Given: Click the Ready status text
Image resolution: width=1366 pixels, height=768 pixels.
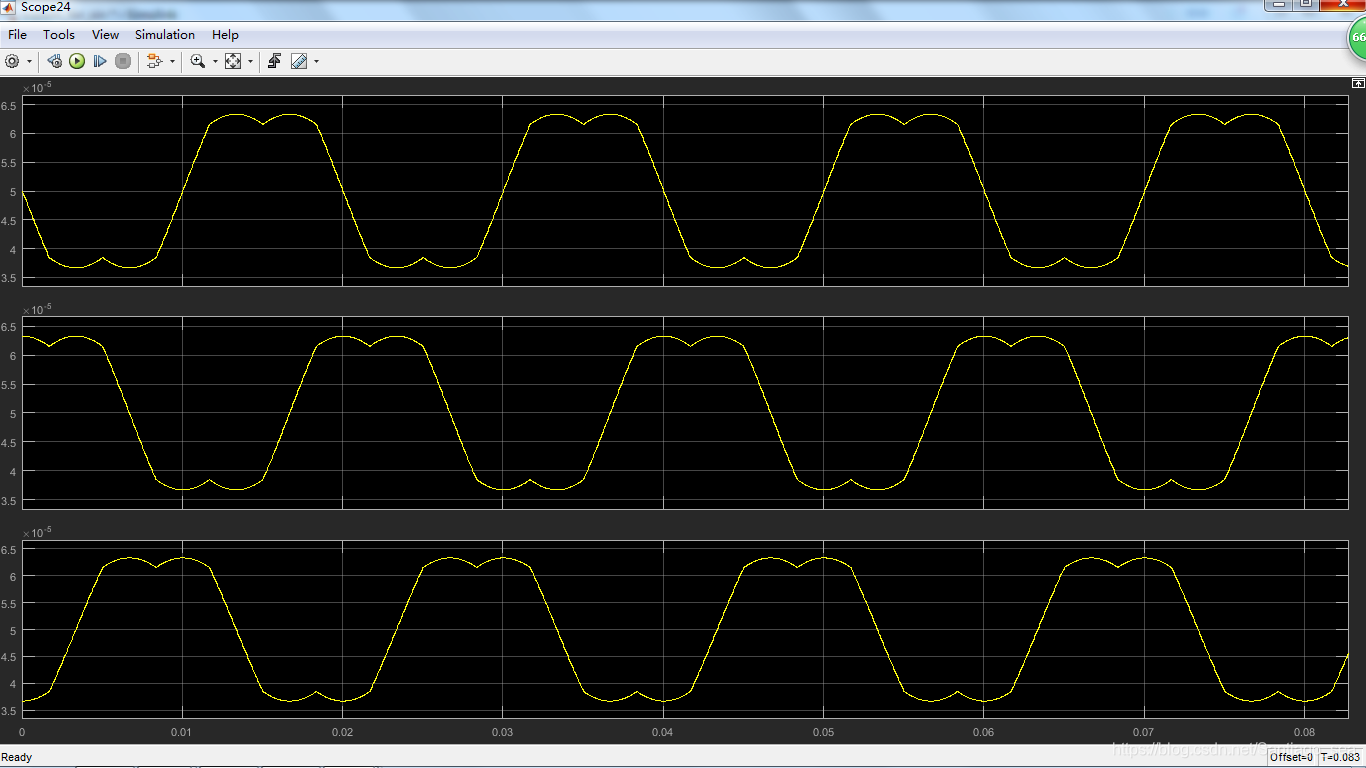Looking at the screenshot, I should pyautogui.click(x=17, y=757).
